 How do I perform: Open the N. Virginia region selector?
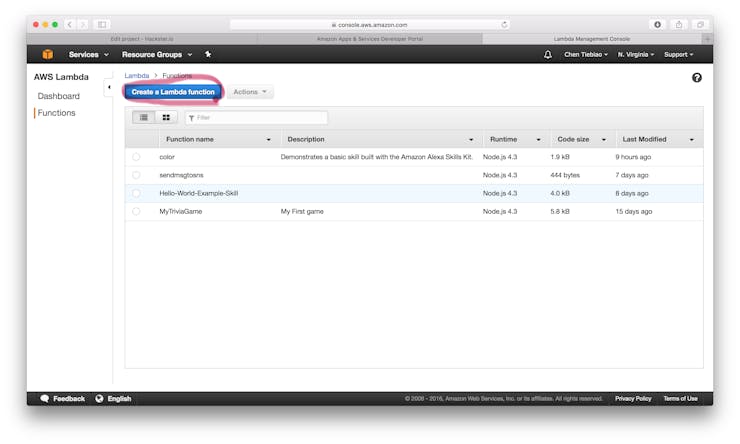(x=636, y=55)
